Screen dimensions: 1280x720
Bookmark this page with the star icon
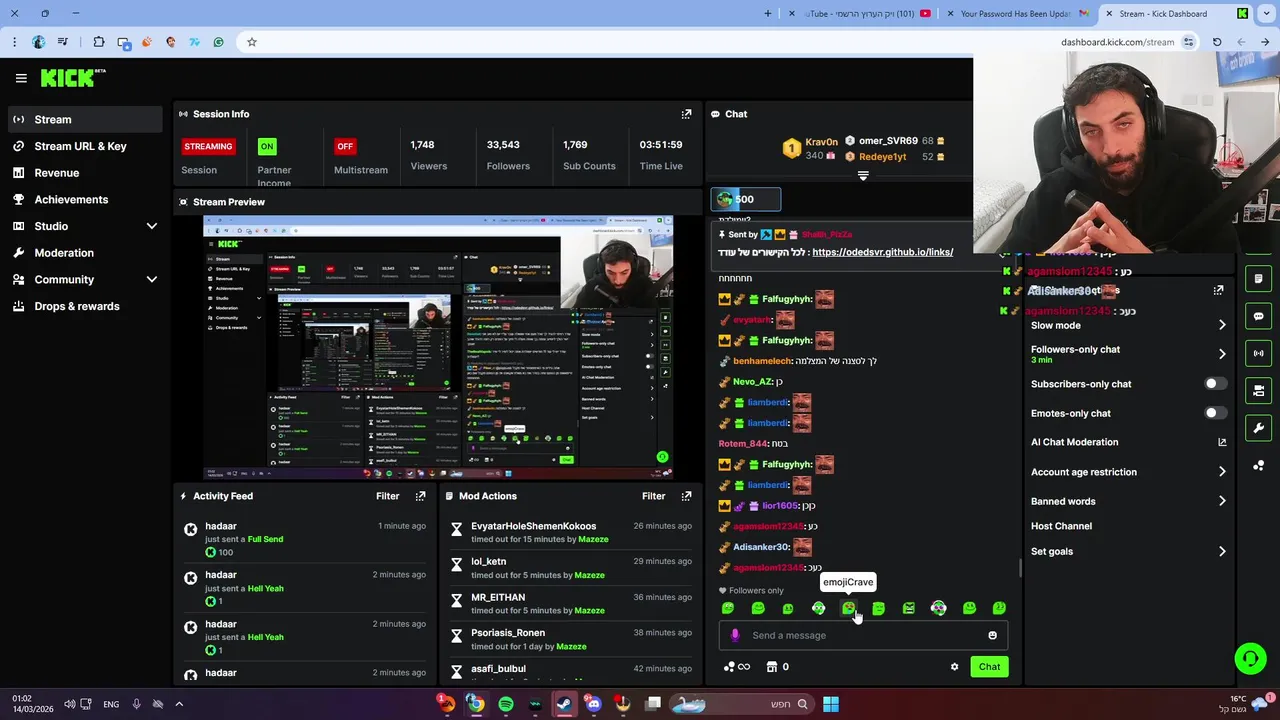point(252,42)
